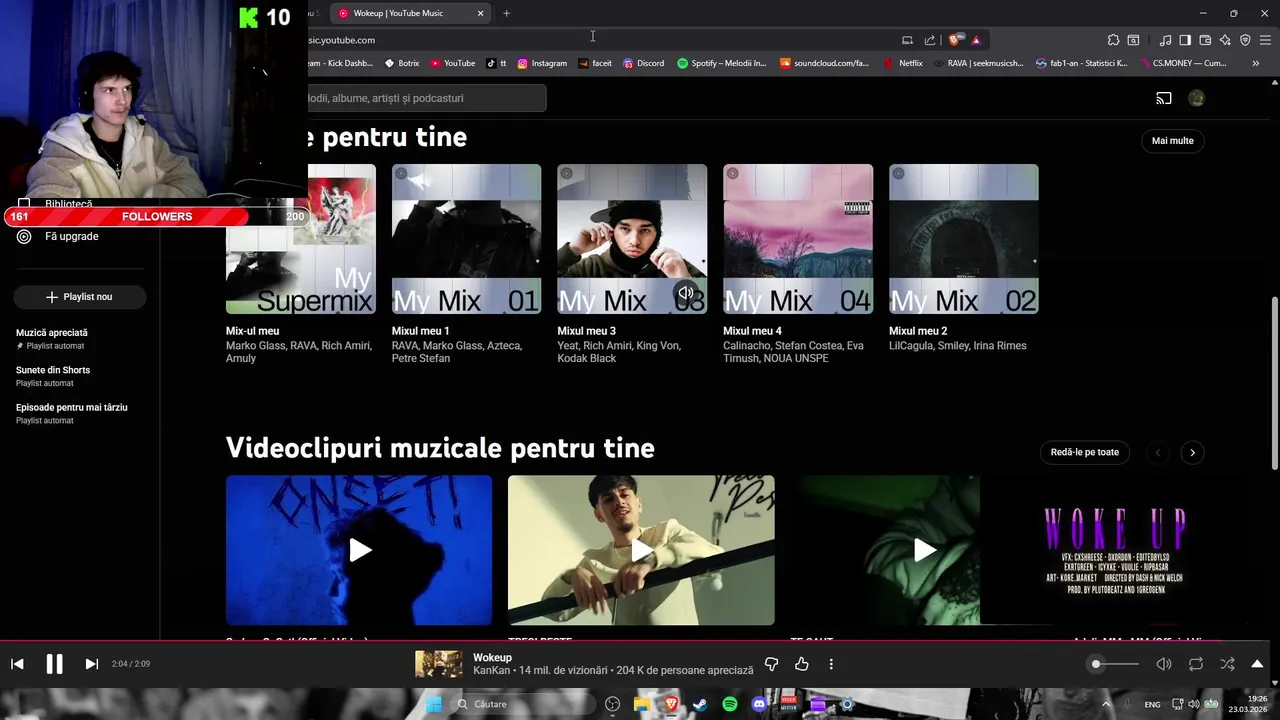The image size is (1280, 720).
Task: Open the My Mix 01 card
Action: point(466,239)
